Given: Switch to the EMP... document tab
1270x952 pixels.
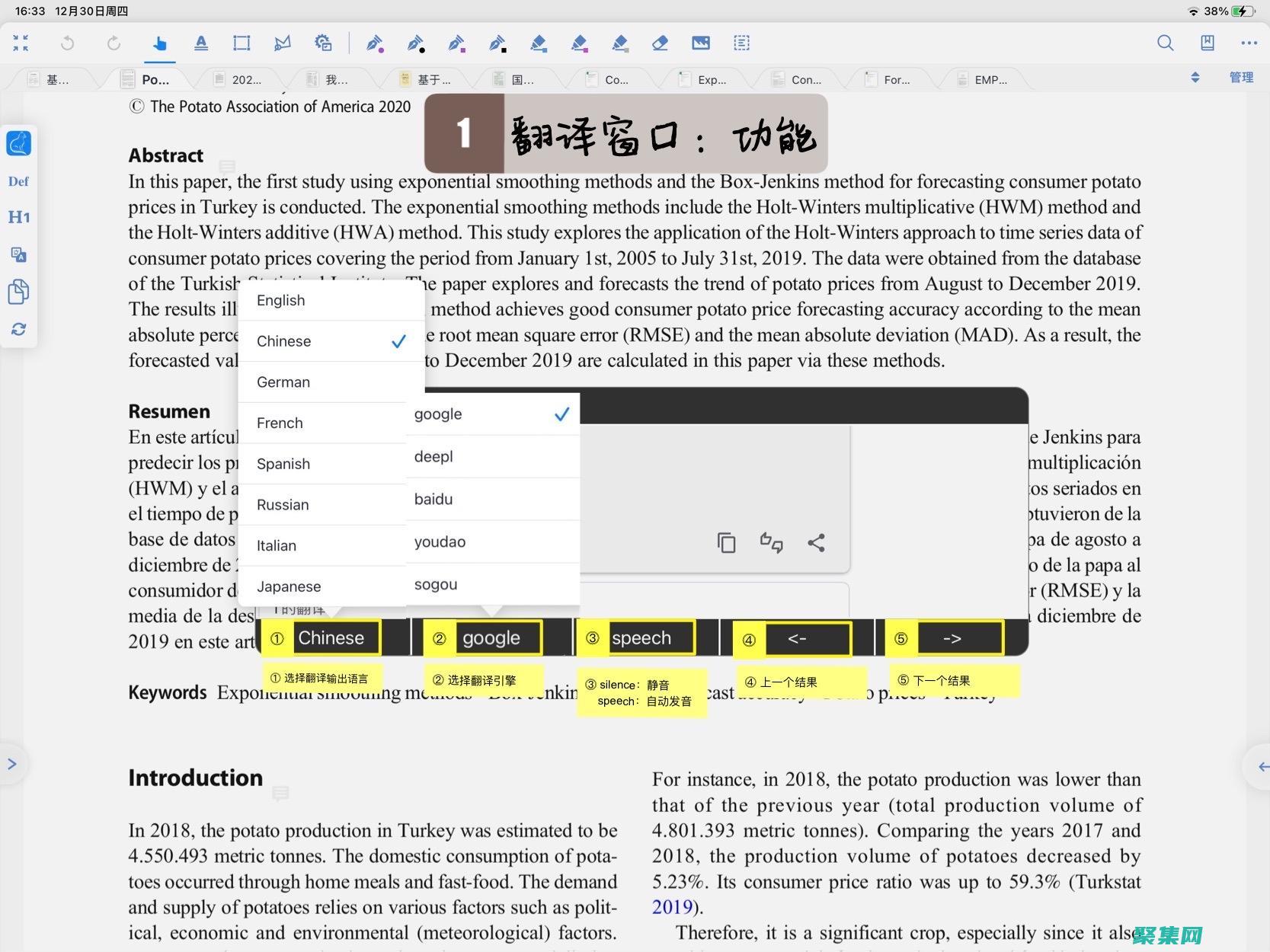Looking at the screenshot, I should click(x=990, y=79).
